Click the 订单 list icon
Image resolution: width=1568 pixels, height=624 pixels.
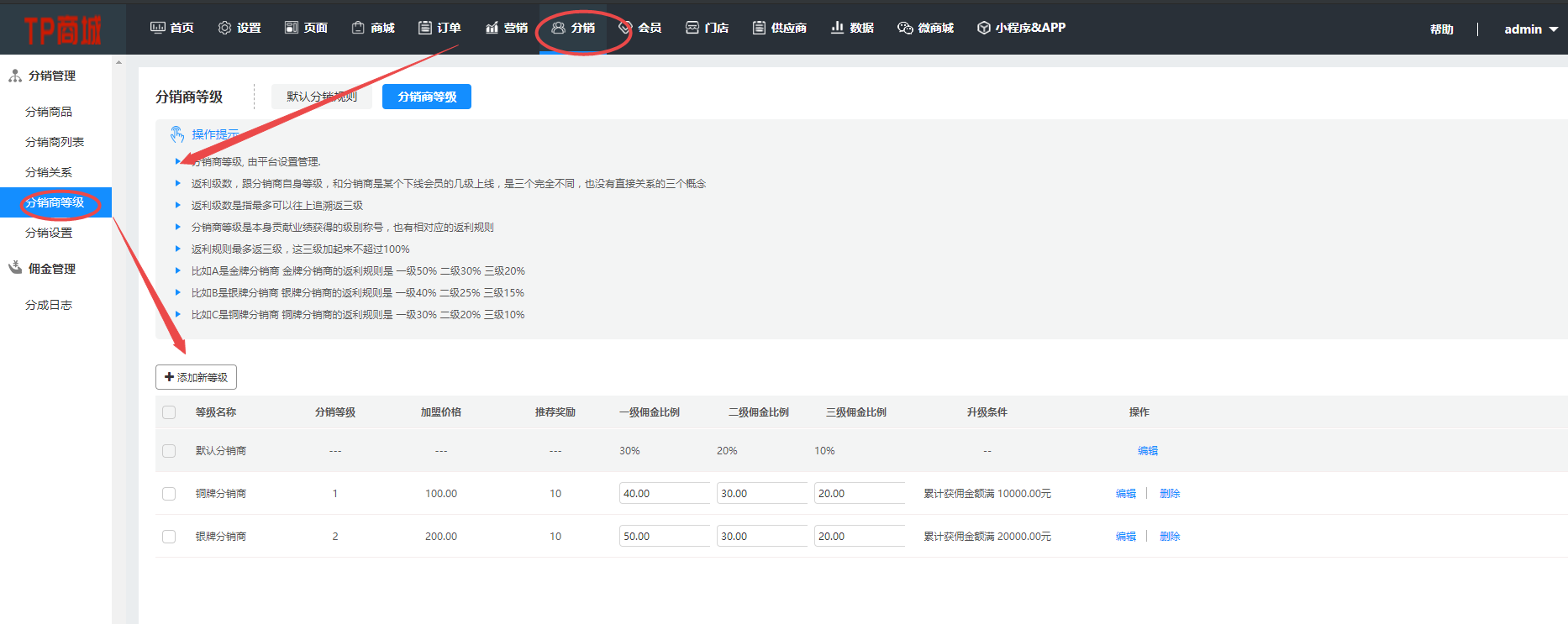(x=425, y=28)
